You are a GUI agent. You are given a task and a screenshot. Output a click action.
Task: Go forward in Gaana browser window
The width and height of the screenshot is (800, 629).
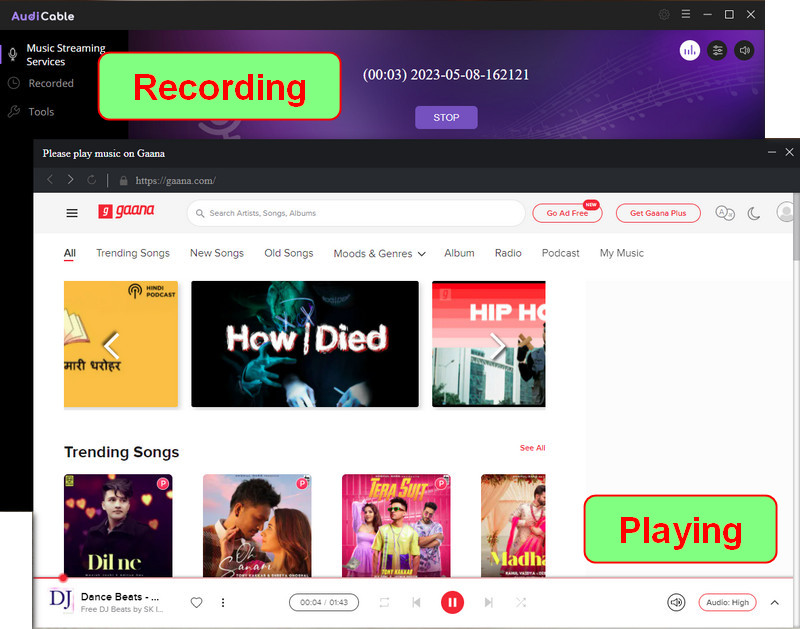pos(70,180)
